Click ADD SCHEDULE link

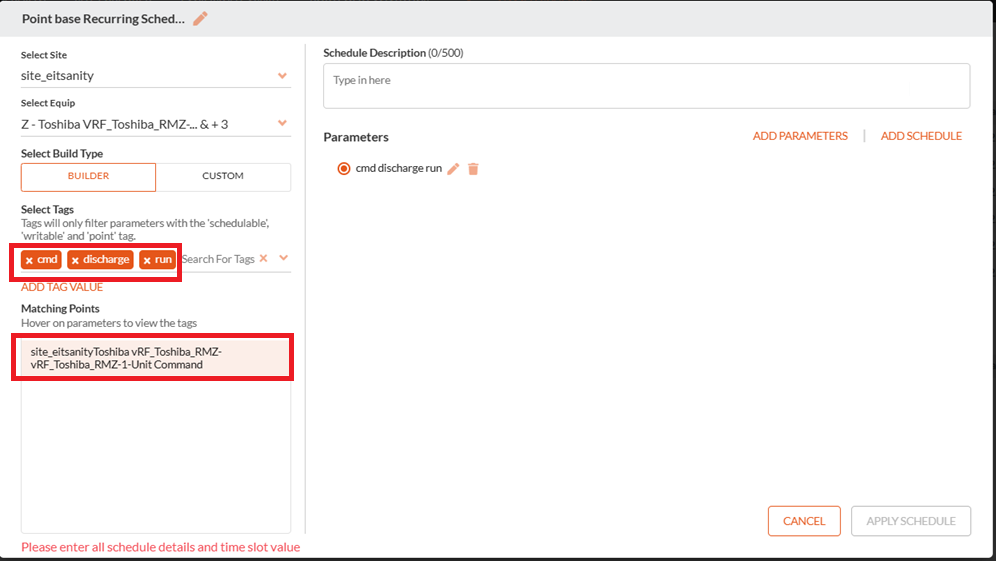click(921, 136)
